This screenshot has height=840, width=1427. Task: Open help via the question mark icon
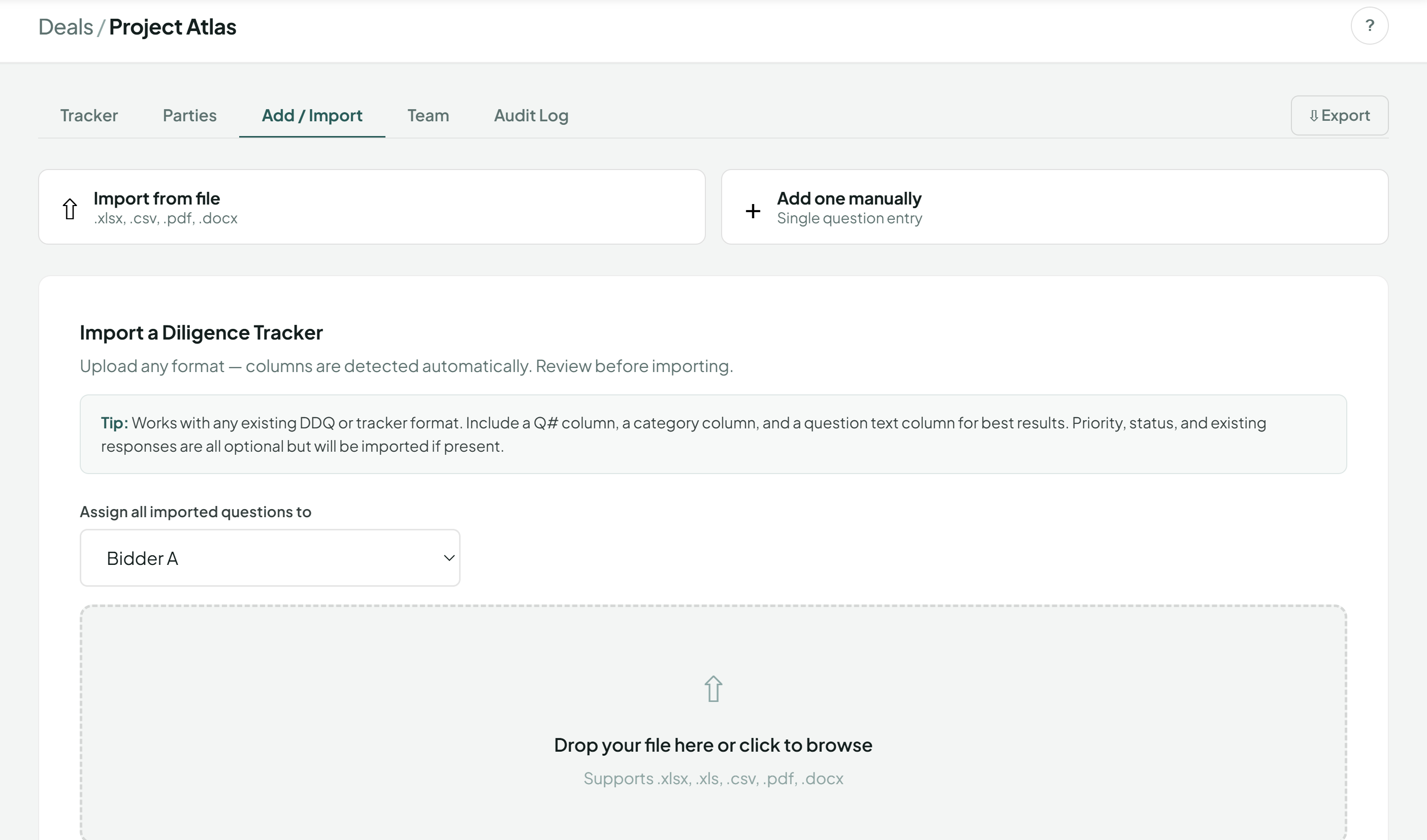click(1370, 25)
